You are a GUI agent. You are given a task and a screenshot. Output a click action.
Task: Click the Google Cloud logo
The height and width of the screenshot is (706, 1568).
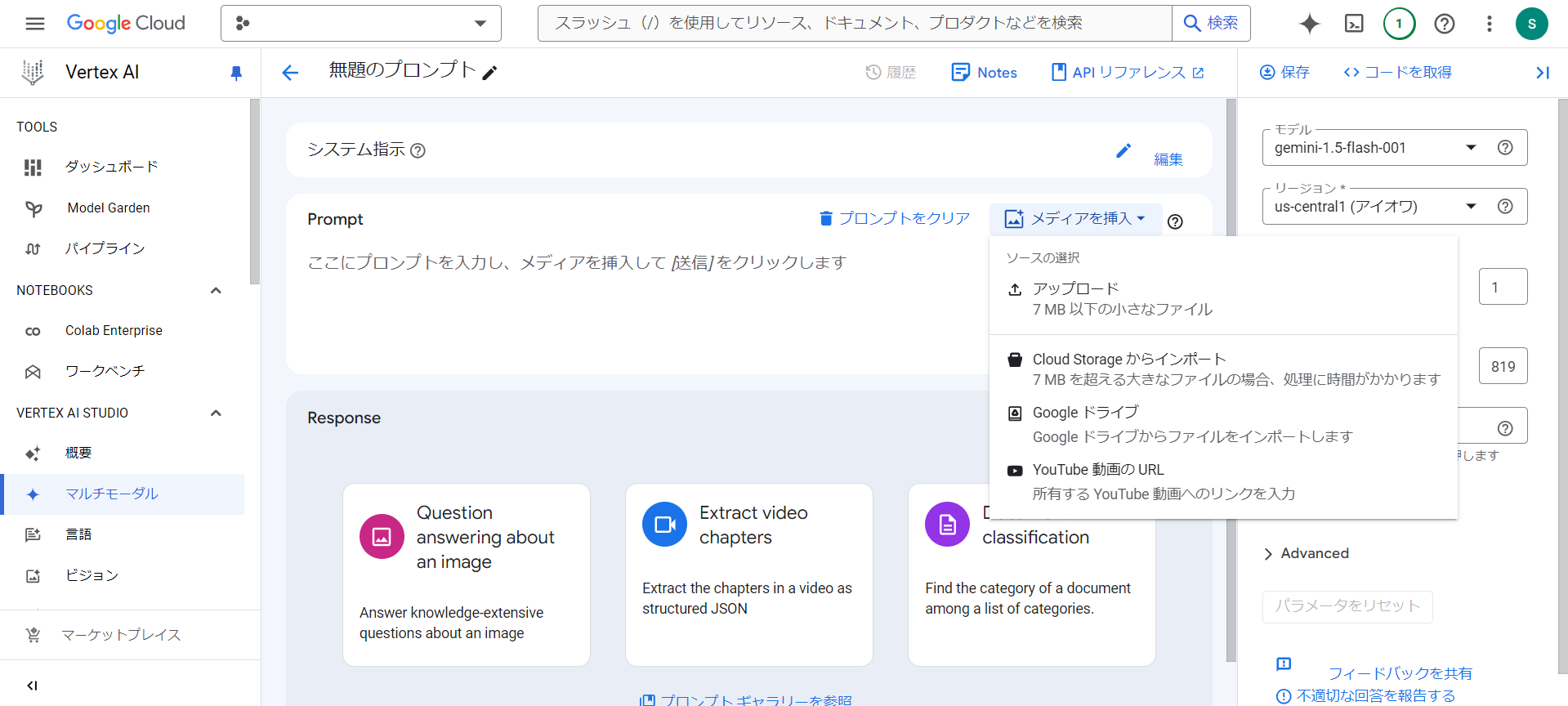click(x=126, y=24)
